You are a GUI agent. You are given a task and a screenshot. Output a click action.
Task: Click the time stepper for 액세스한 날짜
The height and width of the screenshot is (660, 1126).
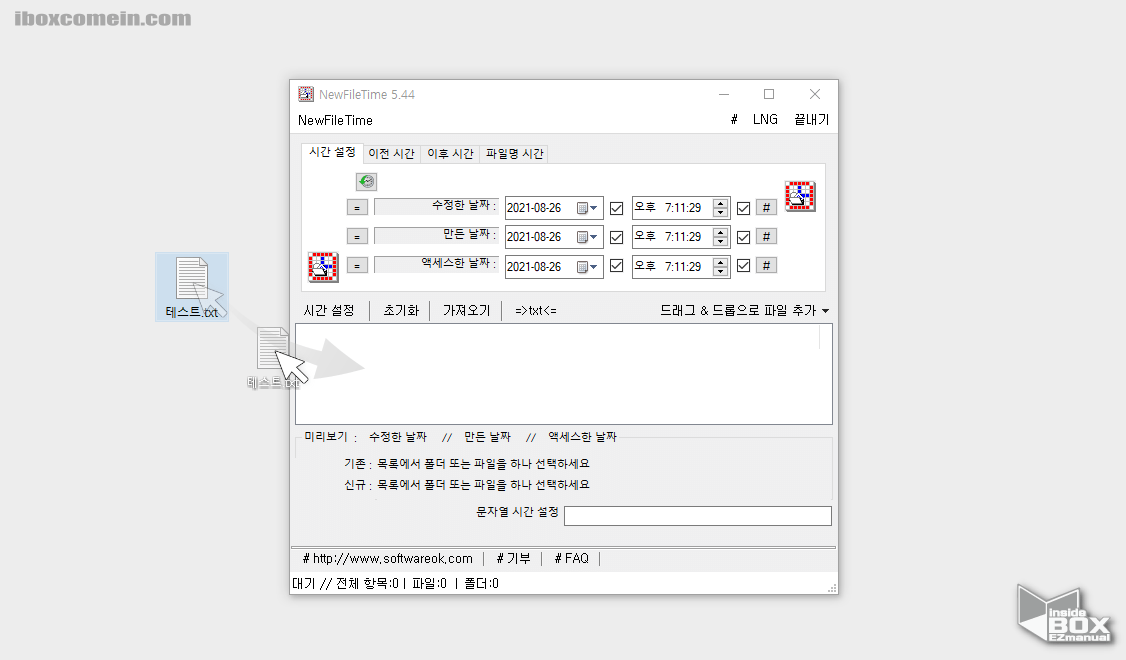[720, 266]
